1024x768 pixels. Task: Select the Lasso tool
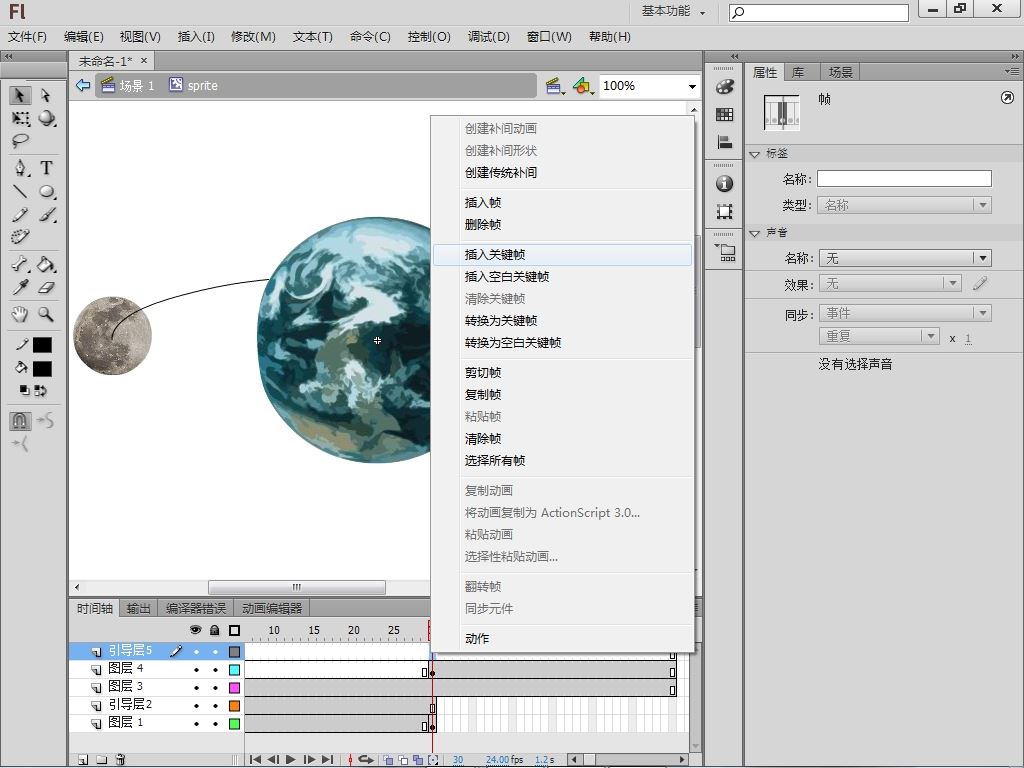point(20,141)
